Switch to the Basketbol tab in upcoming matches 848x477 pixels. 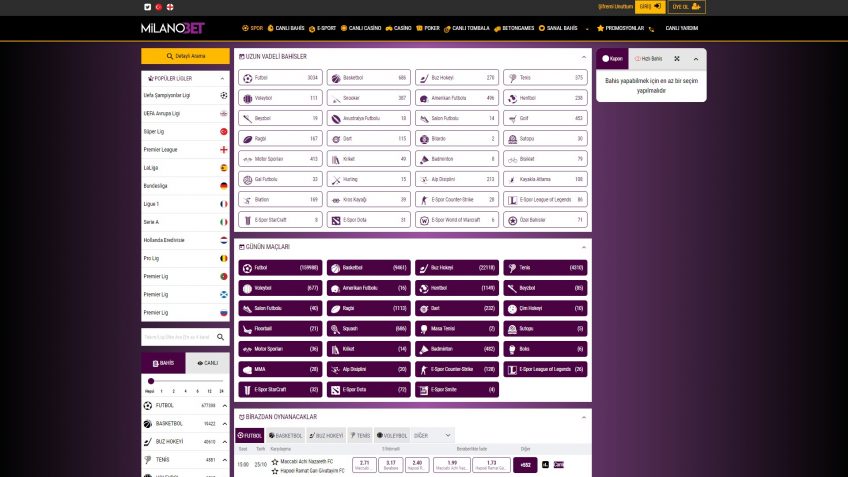[x=285, y=436]
